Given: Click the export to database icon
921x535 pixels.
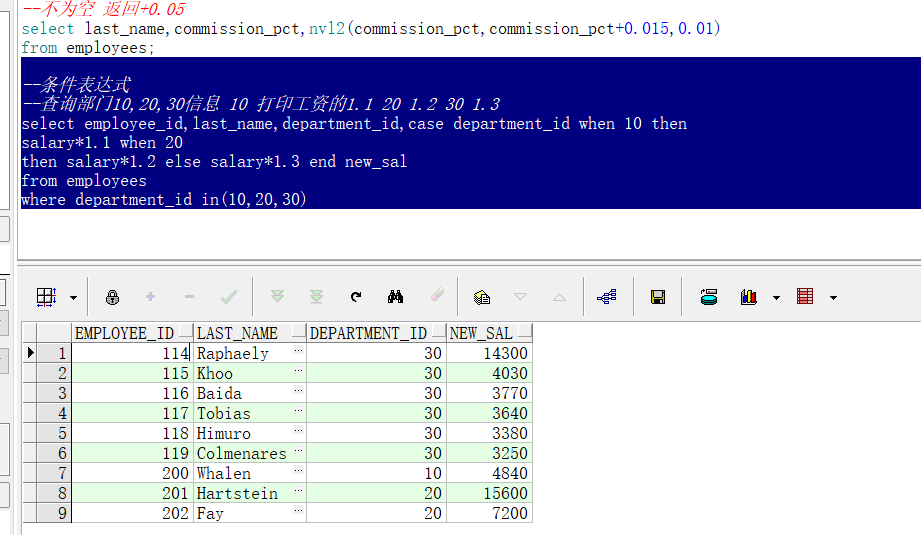Looking at the screenshot, I should click(709, 297).
